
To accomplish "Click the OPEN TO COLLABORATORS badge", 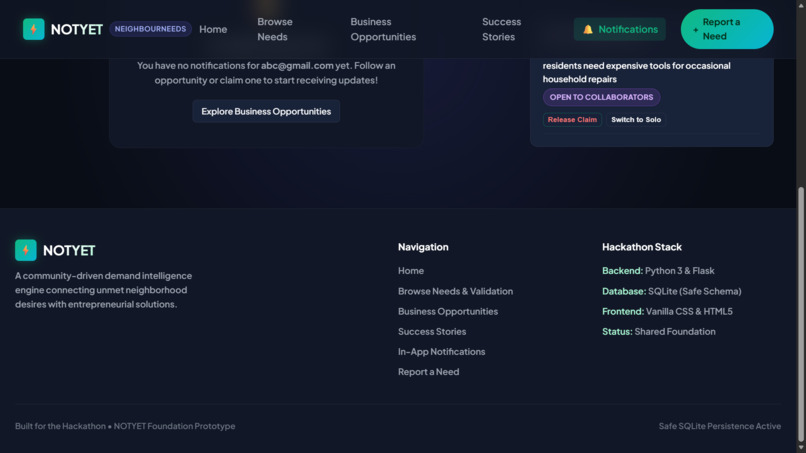I will tap(601, 97).
